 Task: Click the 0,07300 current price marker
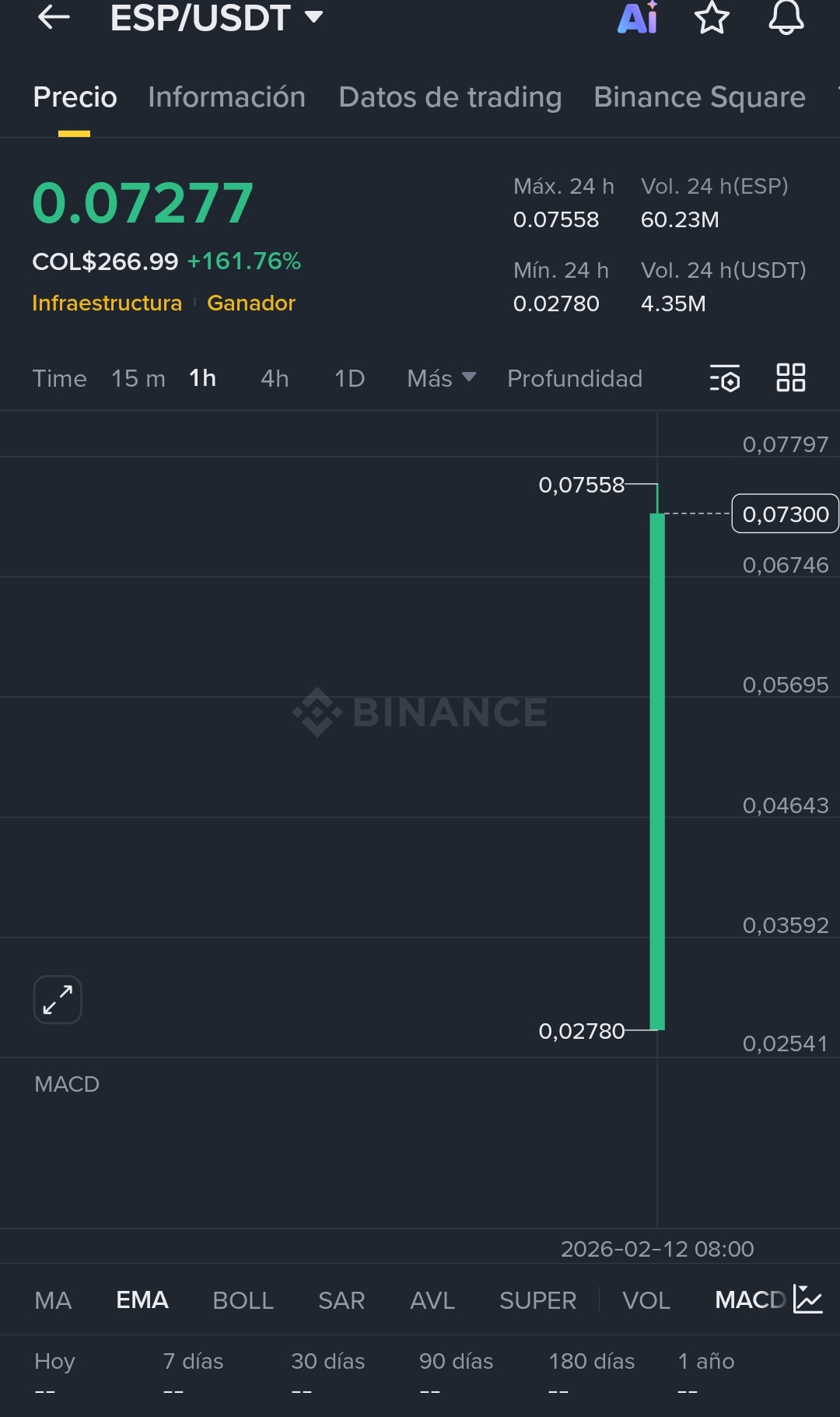[x=785, y=514]
